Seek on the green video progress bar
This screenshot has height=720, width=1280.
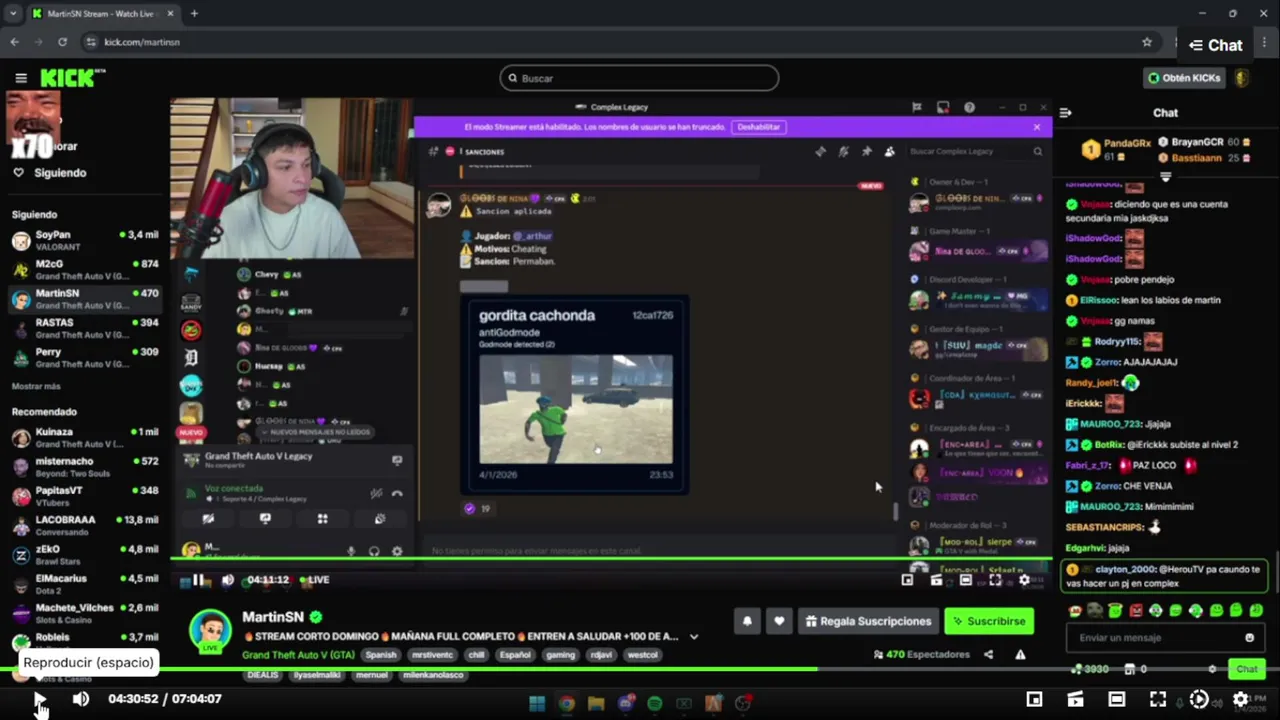point(640,669)
